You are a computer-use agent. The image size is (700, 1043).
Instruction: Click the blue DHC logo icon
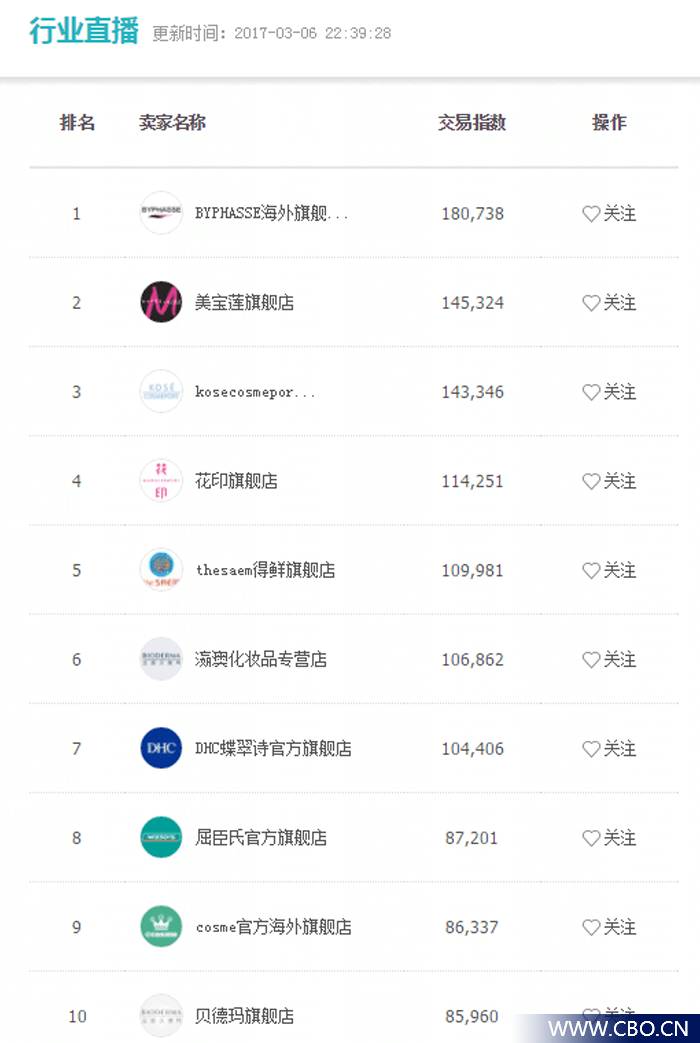pos(161,748)
